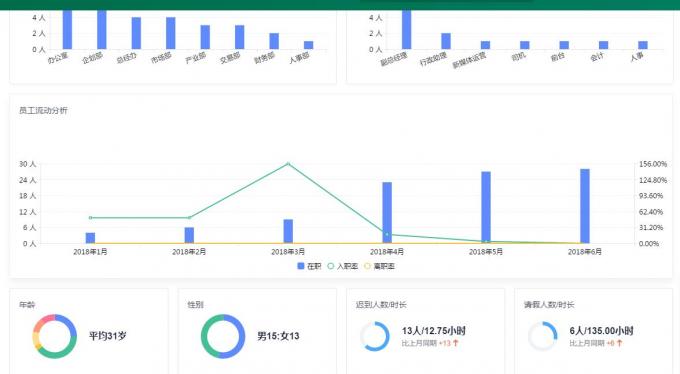Select the 入职率 data point at 2018年1月
This screenshot has width=680, height=374.
(x=90, y=218)
